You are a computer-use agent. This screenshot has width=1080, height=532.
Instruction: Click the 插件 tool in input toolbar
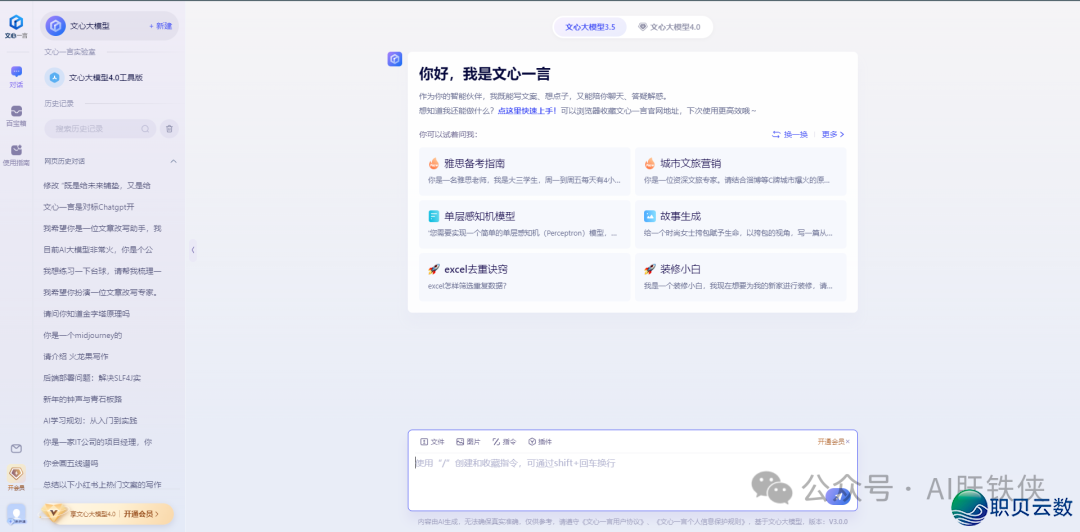pos(540,442)
